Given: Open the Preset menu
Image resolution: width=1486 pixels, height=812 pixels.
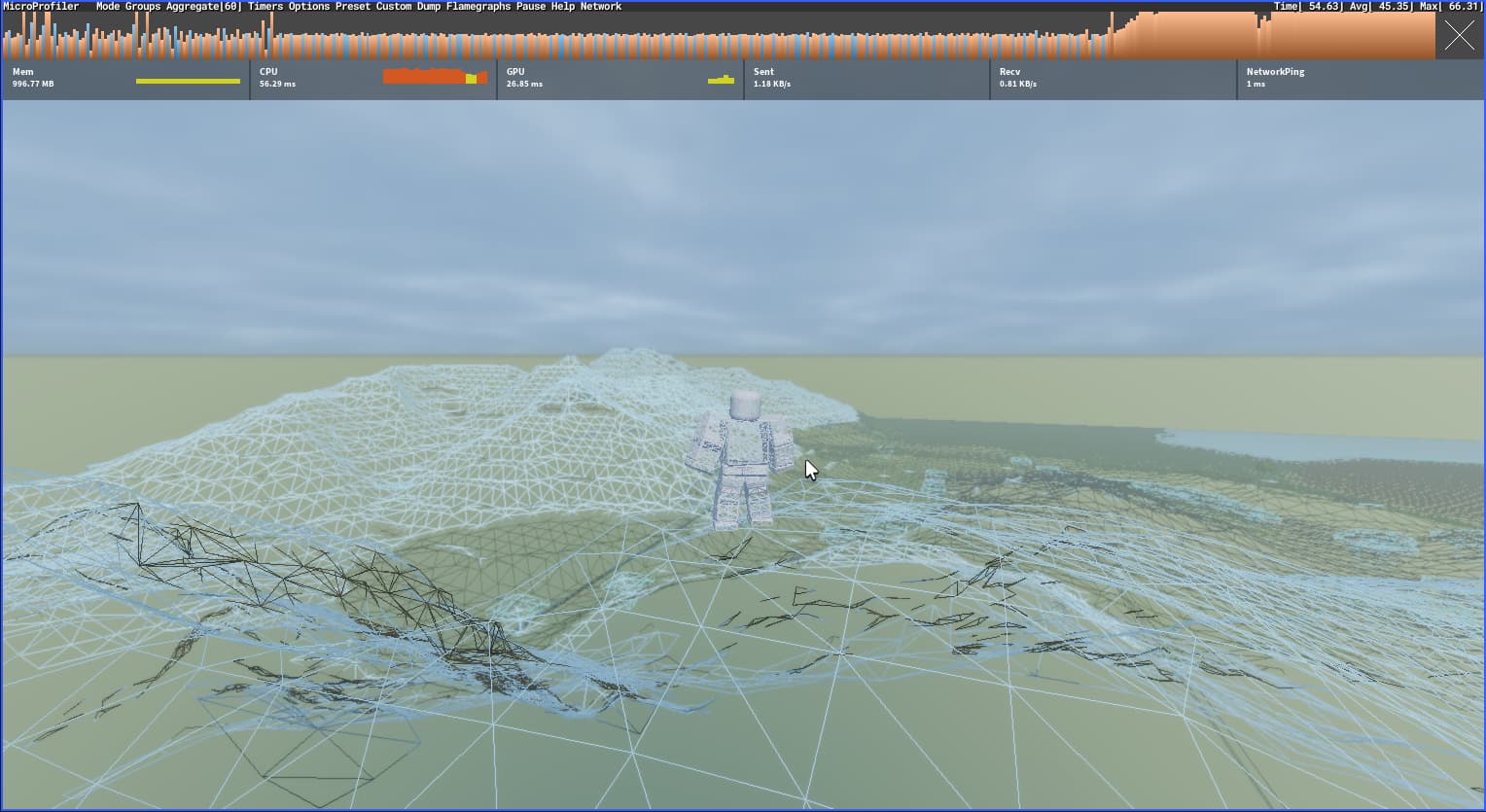Looking at the screenshot, I should (353, 7).
